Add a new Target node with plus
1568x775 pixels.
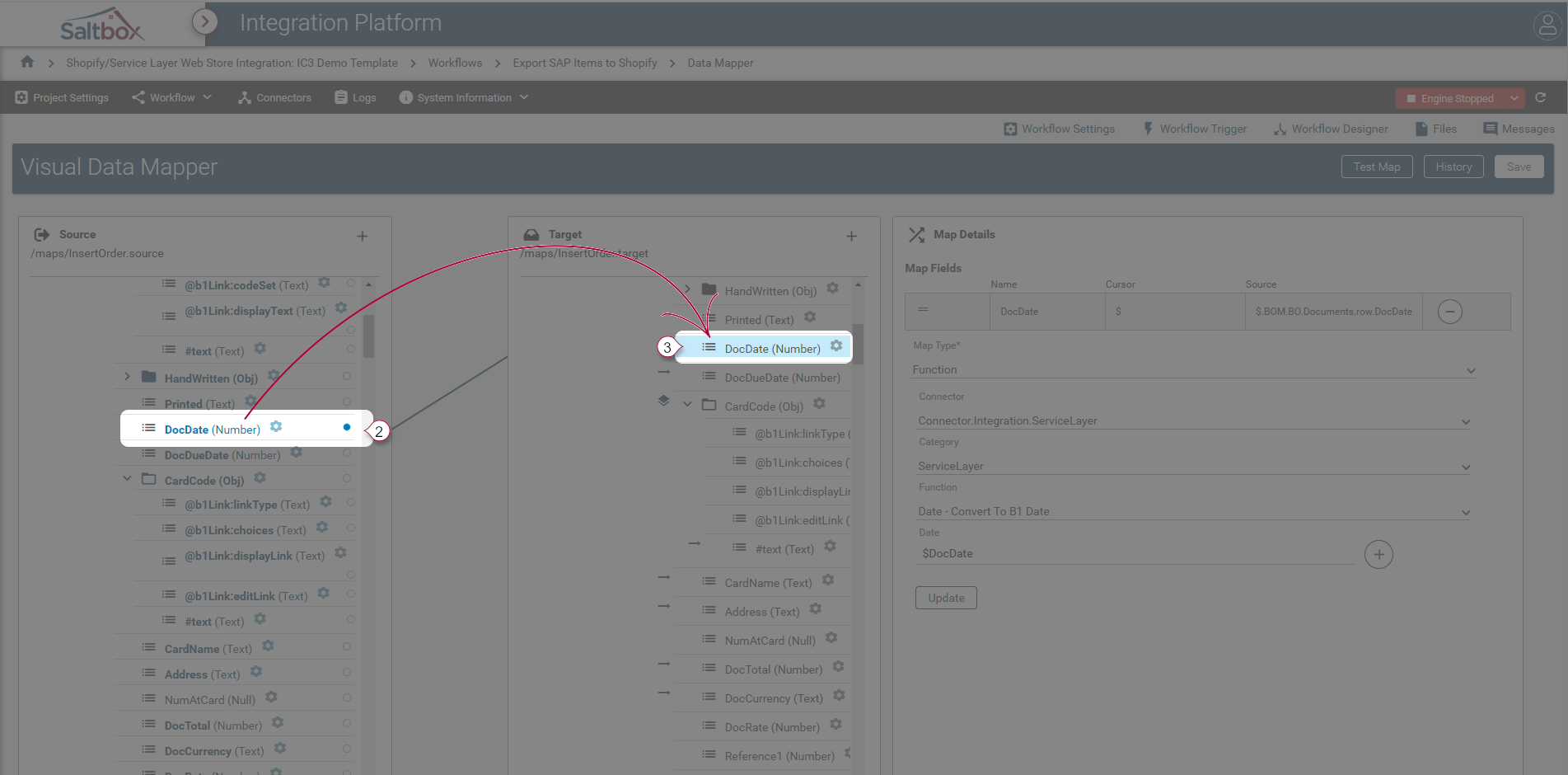(851, 237)
